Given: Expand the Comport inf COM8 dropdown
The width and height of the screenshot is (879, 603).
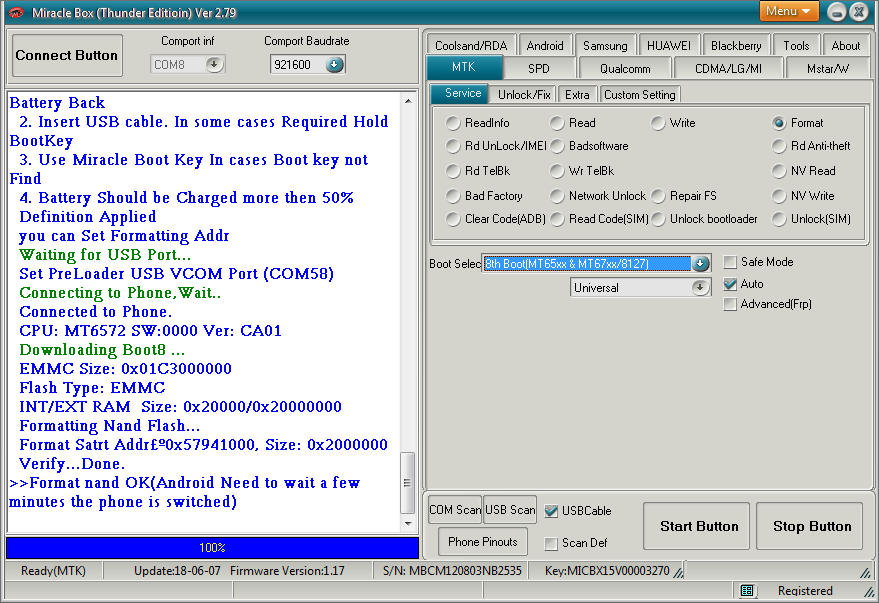Looking at the screenshot, I should click(x=214, y=64).
